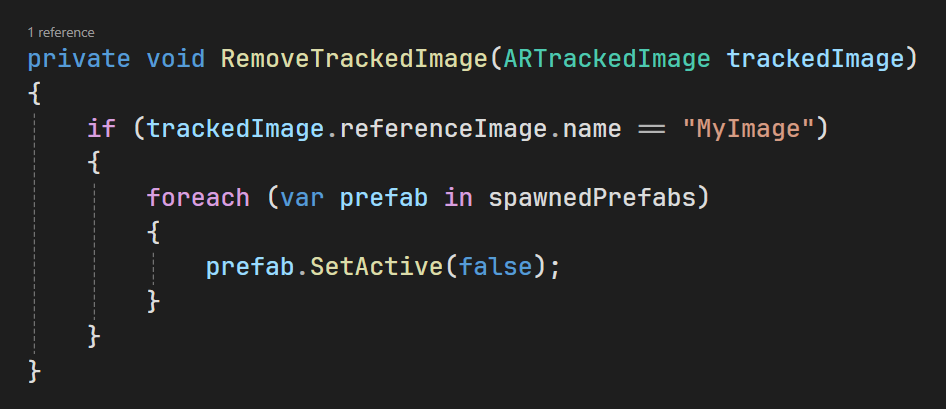This screenshot has height=409, width=946.
Task: Click the == equality operator
Action: tap(652, 129)
